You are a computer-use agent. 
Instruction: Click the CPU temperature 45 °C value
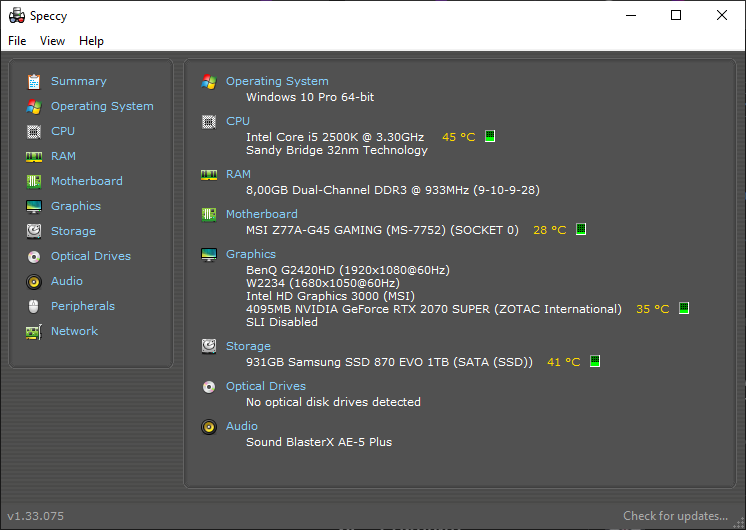[459, 137]
